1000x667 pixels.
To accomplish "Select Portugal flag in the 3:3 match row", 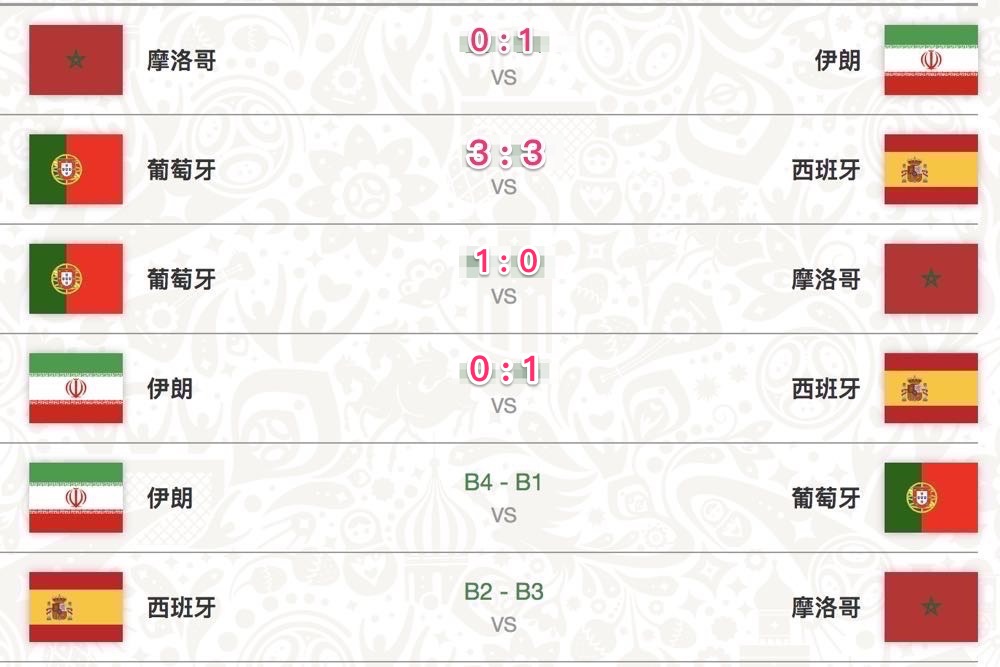I will (x=76, y=170).
